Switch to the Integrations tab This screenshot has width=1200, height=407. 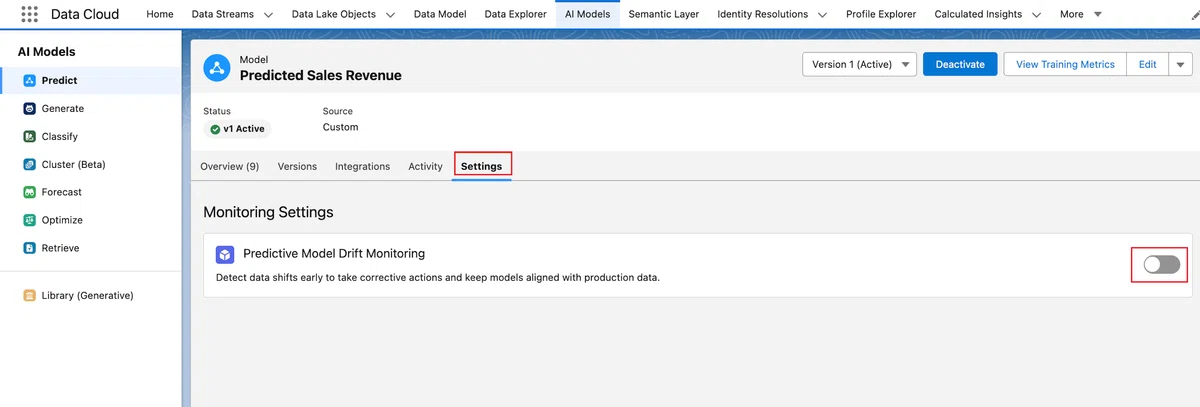[x=362, y=166]
